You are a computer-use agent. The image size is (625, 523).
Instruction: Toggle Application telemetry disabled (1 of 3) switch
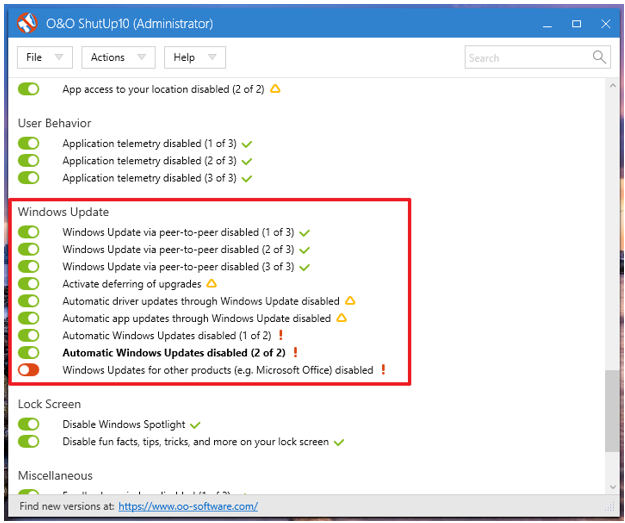pyautogui.click(x=29, y=143)
